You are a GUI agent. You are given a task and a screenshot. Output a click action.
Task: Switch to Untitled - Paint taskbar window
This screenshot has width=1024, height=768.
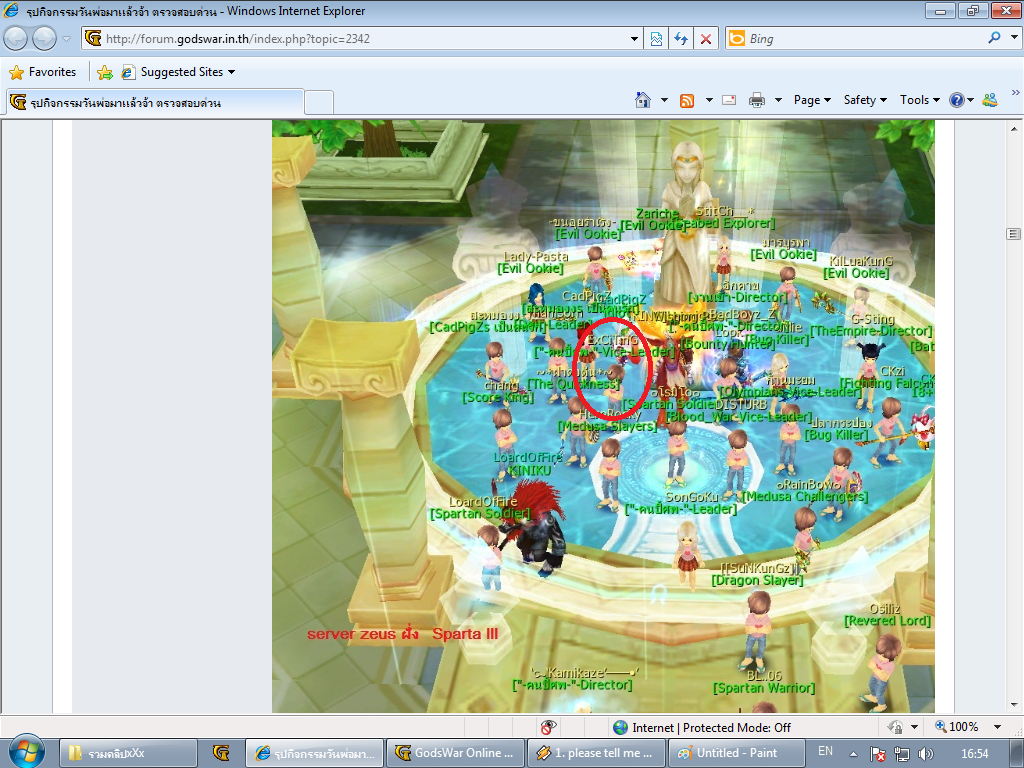[x=736, y=753]
